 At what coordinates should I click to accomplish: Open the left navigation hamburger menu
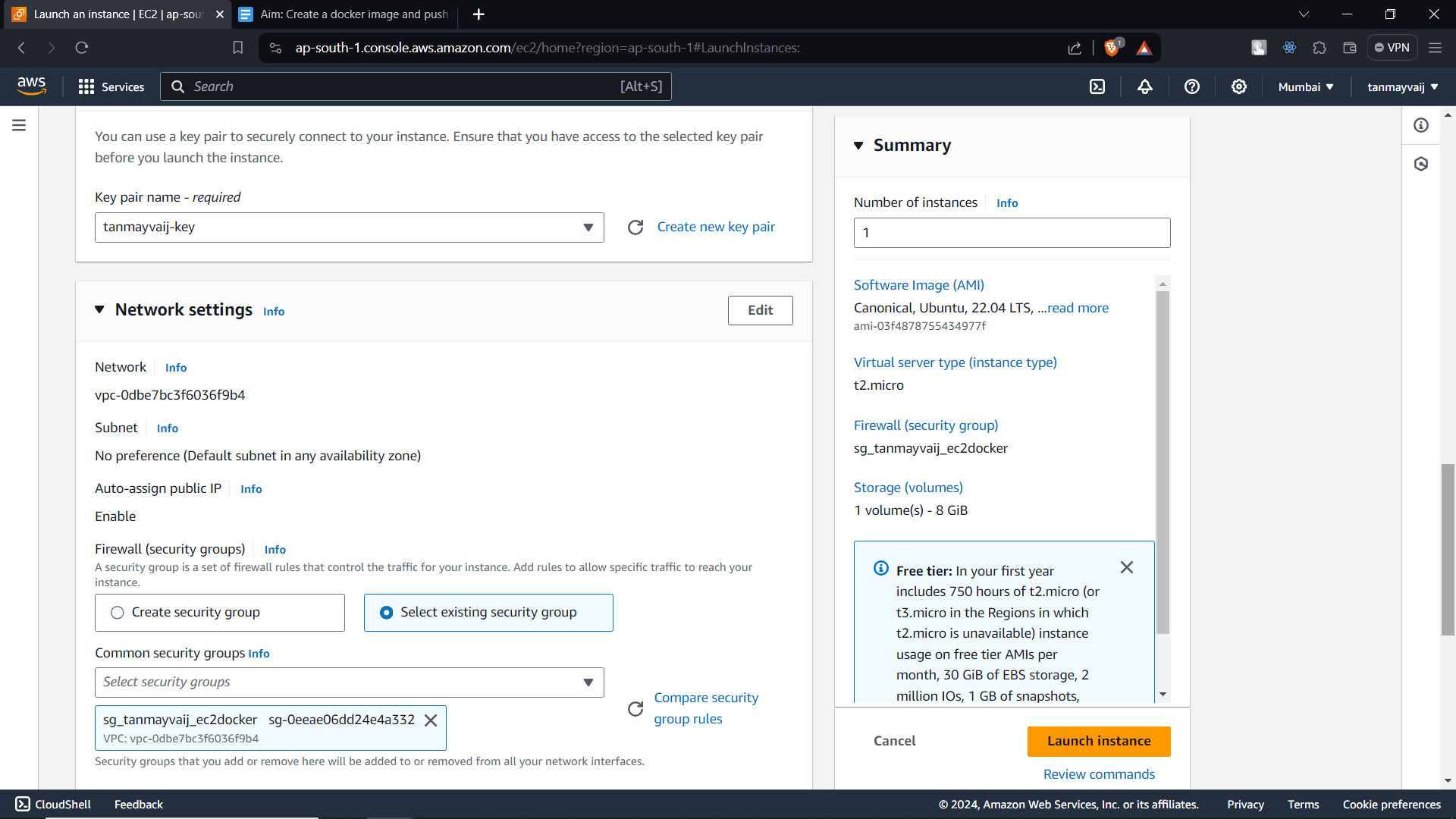click(19, 125)
